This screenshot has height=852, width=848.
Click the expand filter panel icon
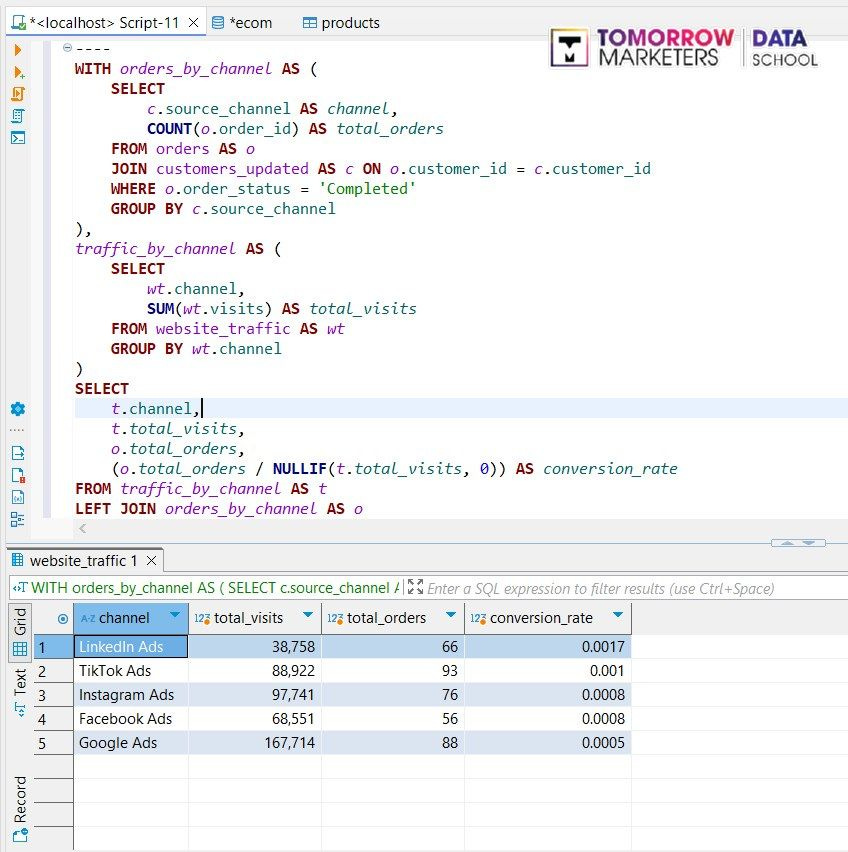point(415,586)
